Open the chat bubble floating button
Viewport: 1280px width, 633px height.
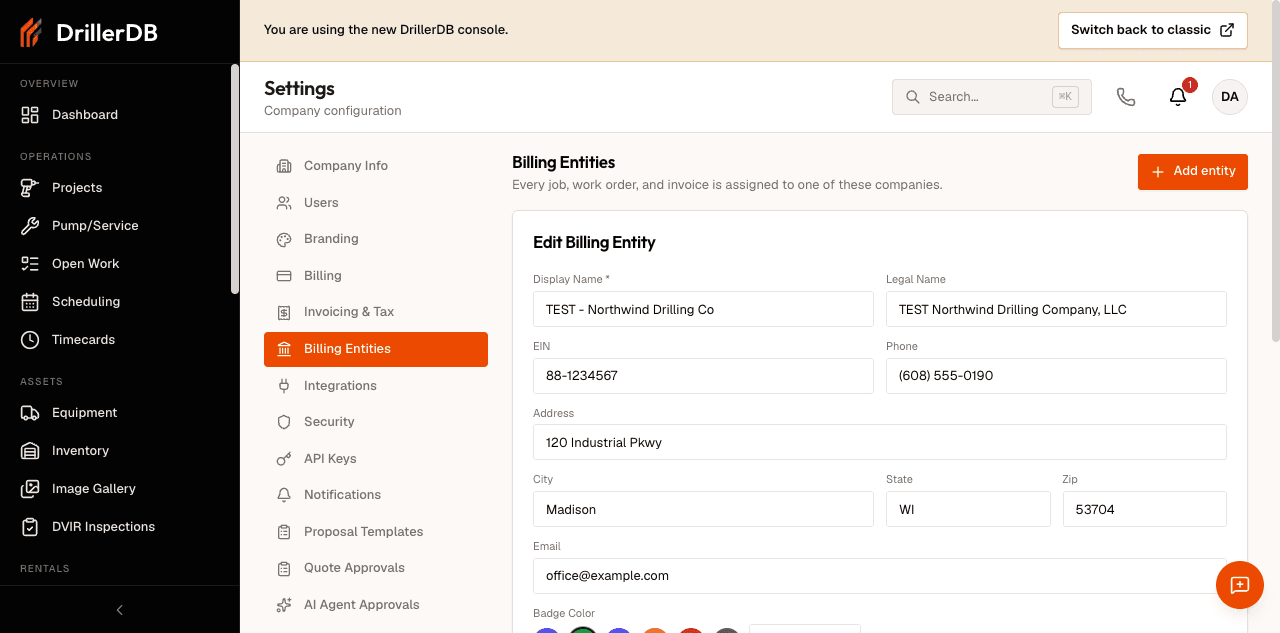point(1240,585)
